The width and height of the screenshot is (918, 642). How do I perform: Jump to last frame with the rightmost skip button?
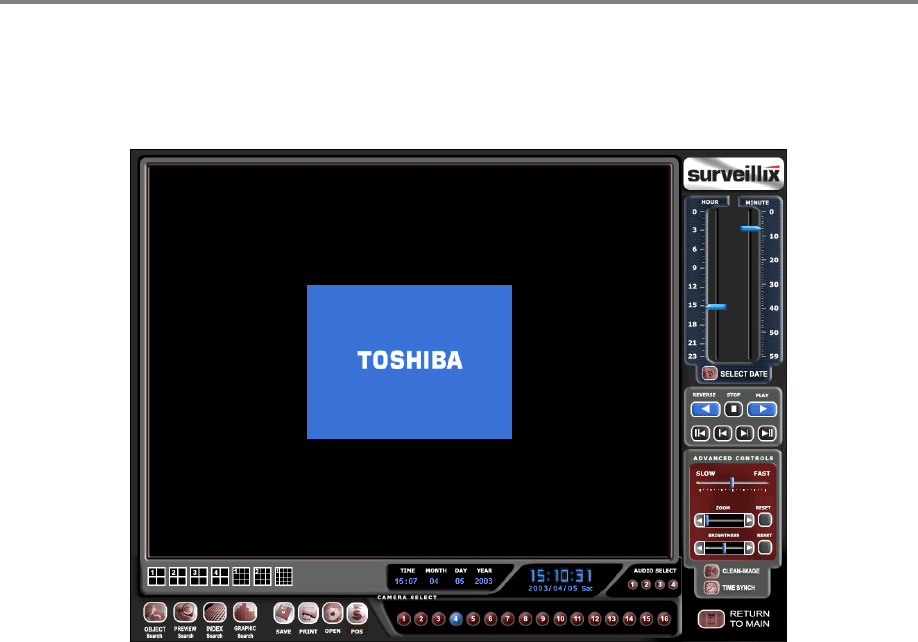[x=767, y=433]
